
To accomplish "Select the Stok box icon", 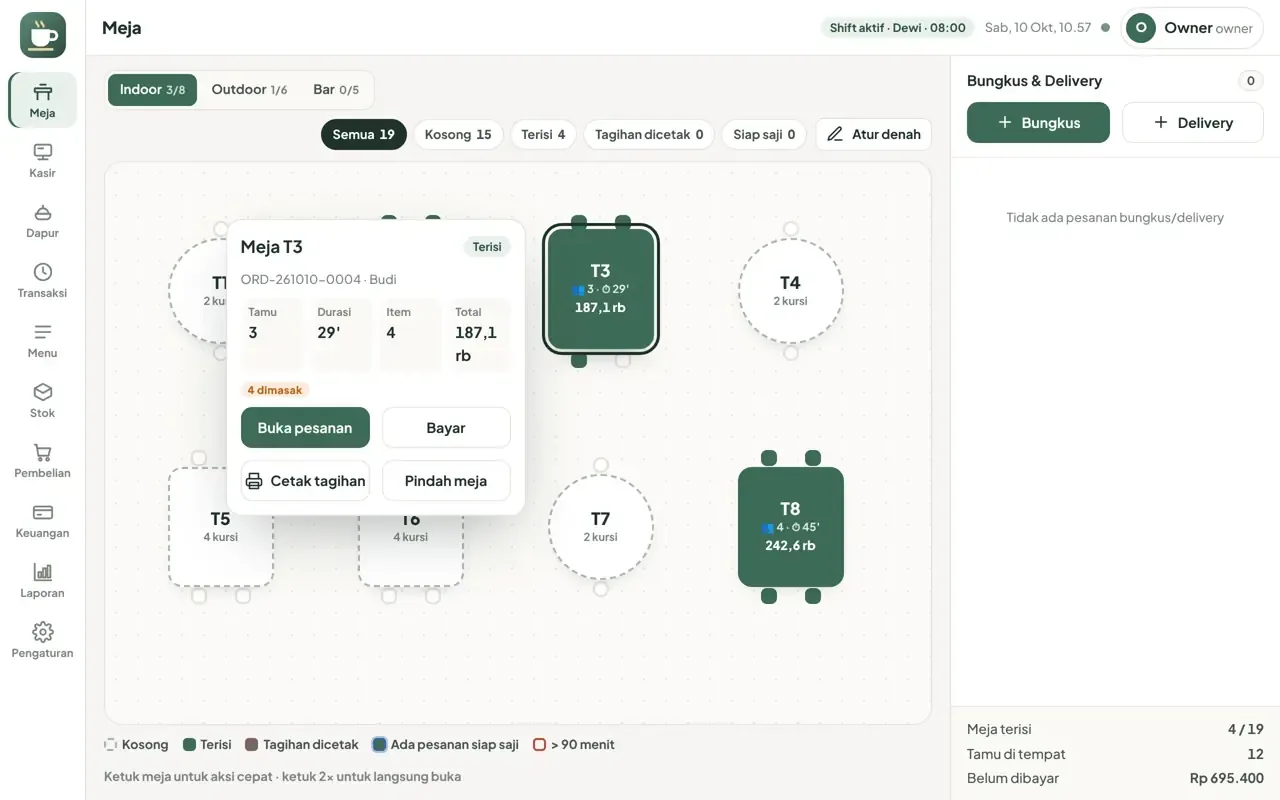I will 42,392.
